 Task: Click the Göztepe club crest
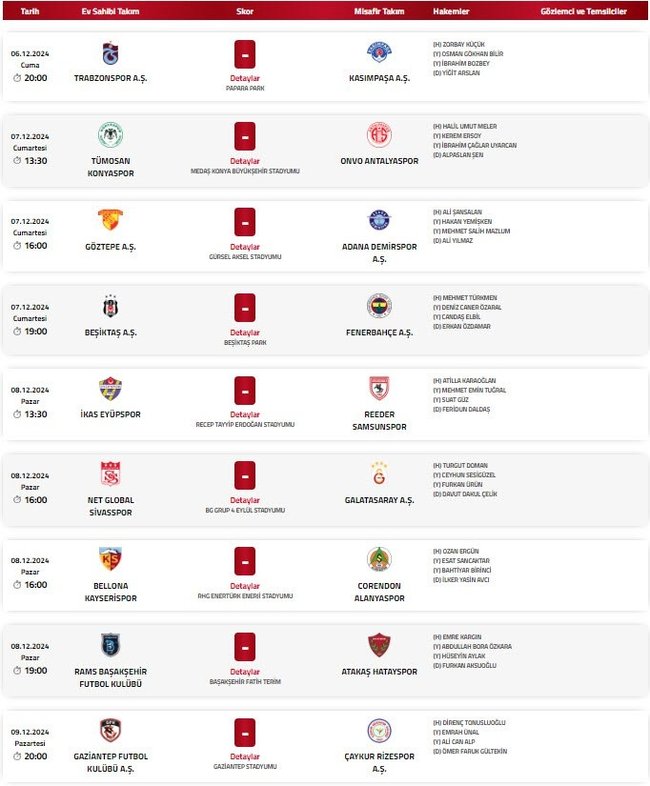coord(110,220)
